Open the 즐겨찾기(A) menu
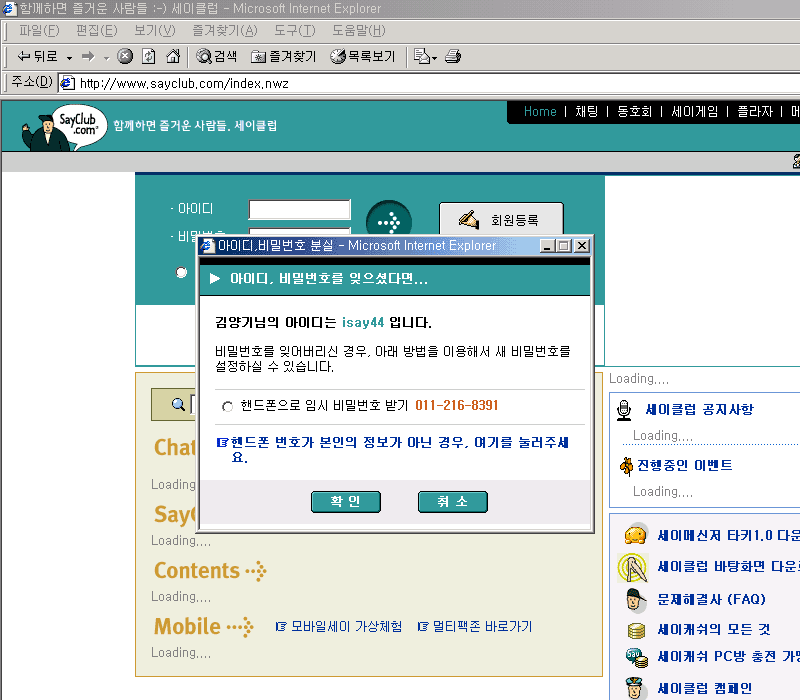Viewport: 800px width, 700px height. tap(224, 31)
